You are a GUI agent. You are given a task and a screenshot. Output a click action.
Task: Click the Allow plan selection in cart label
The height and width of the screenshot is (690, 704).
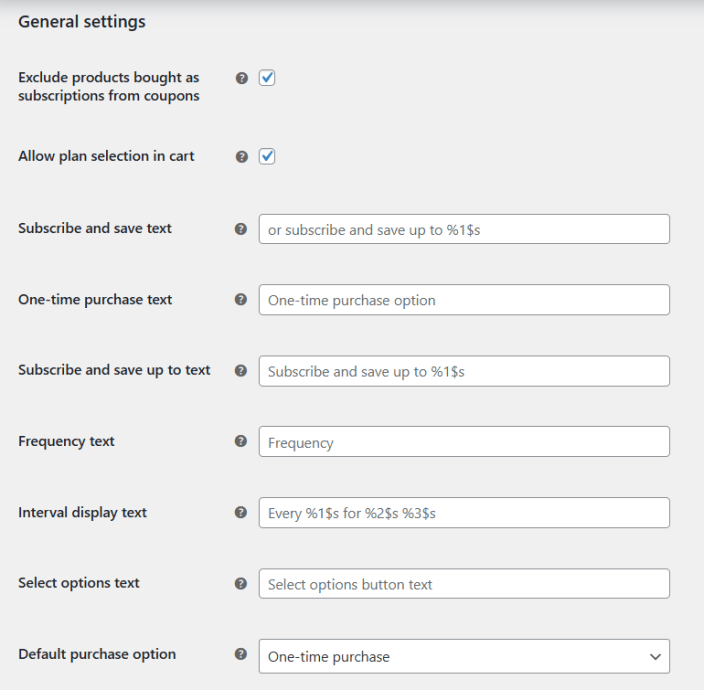[106, 157]
